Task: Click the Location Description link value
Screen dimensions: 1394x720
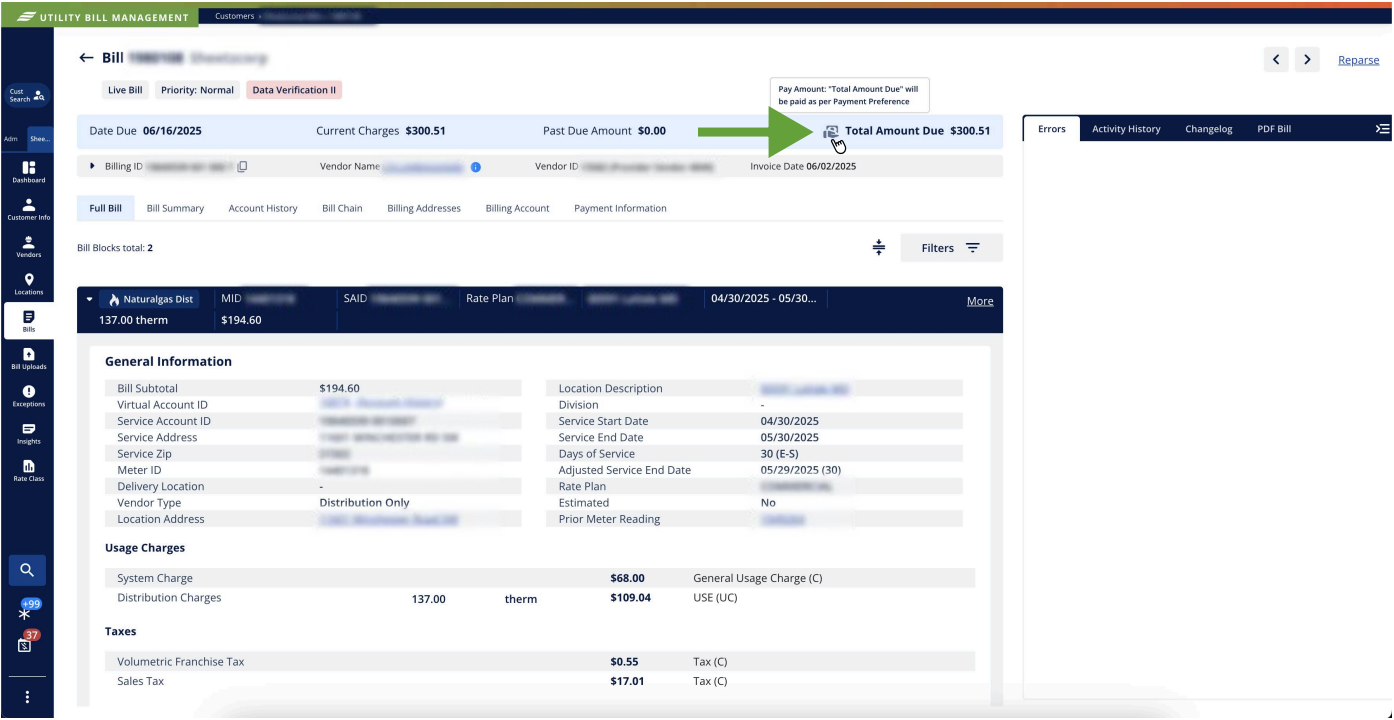Action: tap(804, 388)
